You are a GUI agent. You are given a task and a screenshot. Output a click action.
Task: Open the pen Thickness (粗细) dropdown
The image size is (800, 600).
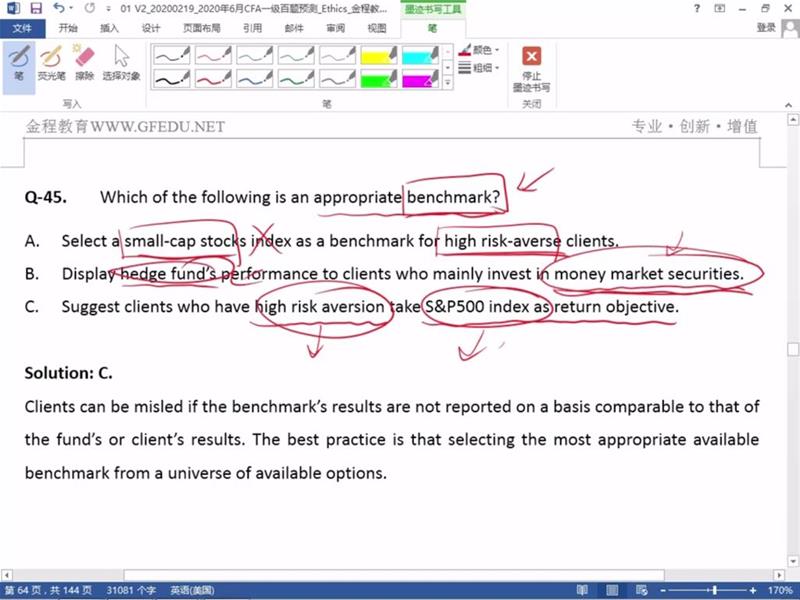tap(479, 68)
